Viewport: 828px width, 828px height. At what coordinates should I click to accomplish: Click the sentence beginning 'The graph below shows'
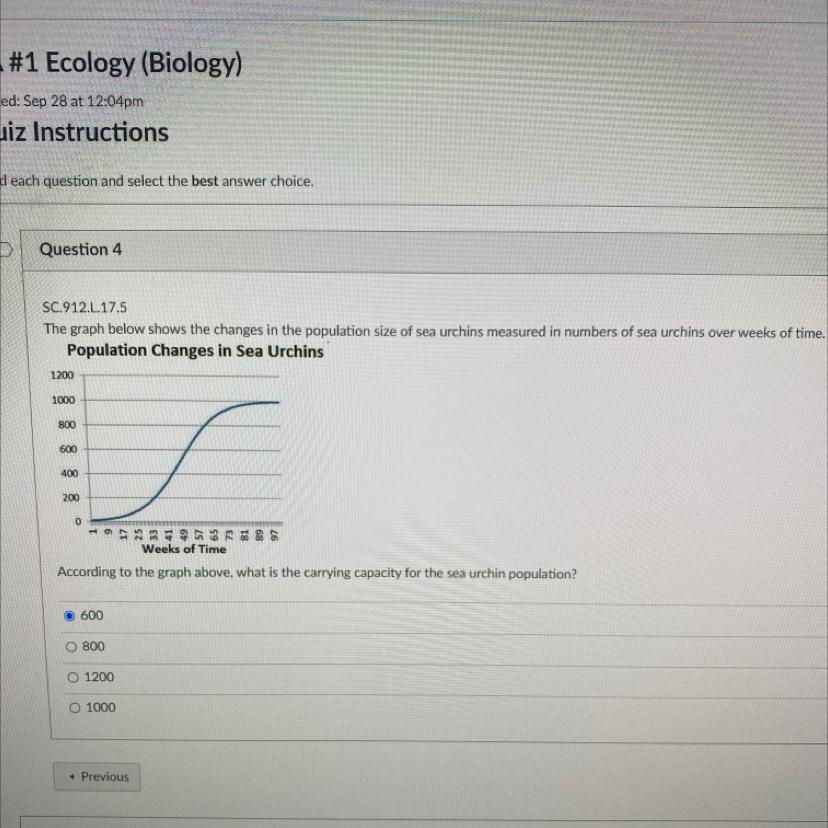(x=434, y=330)
